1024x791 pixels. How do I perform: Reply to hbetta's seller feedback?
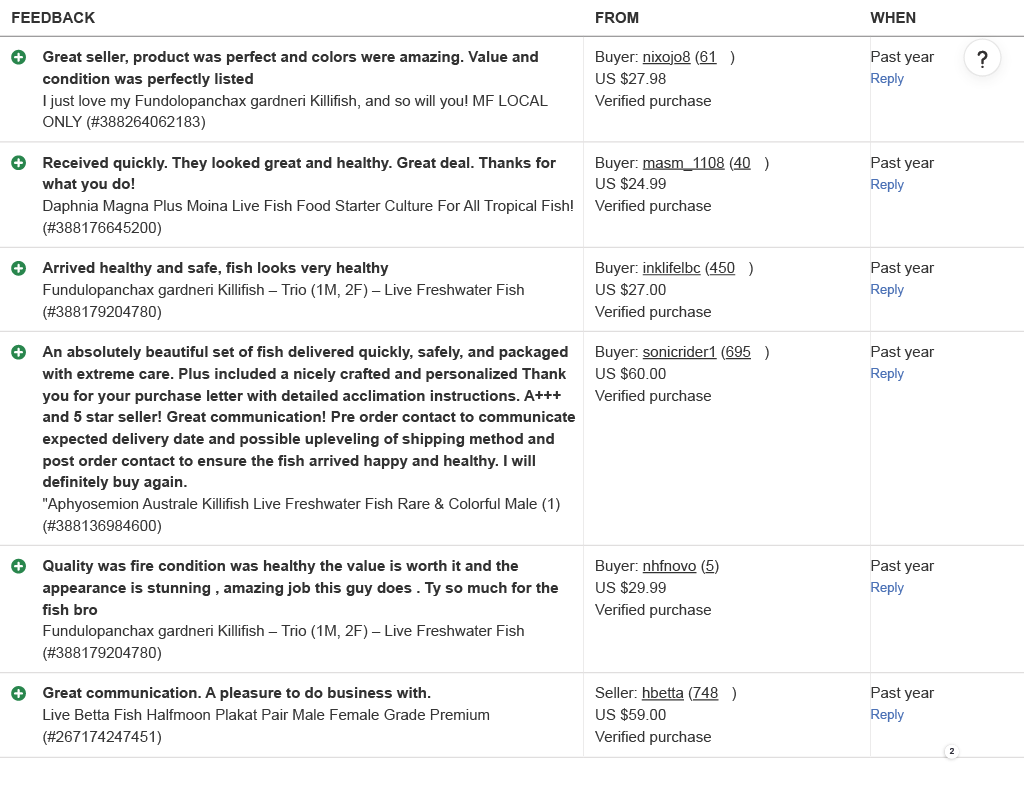[887, 715]
